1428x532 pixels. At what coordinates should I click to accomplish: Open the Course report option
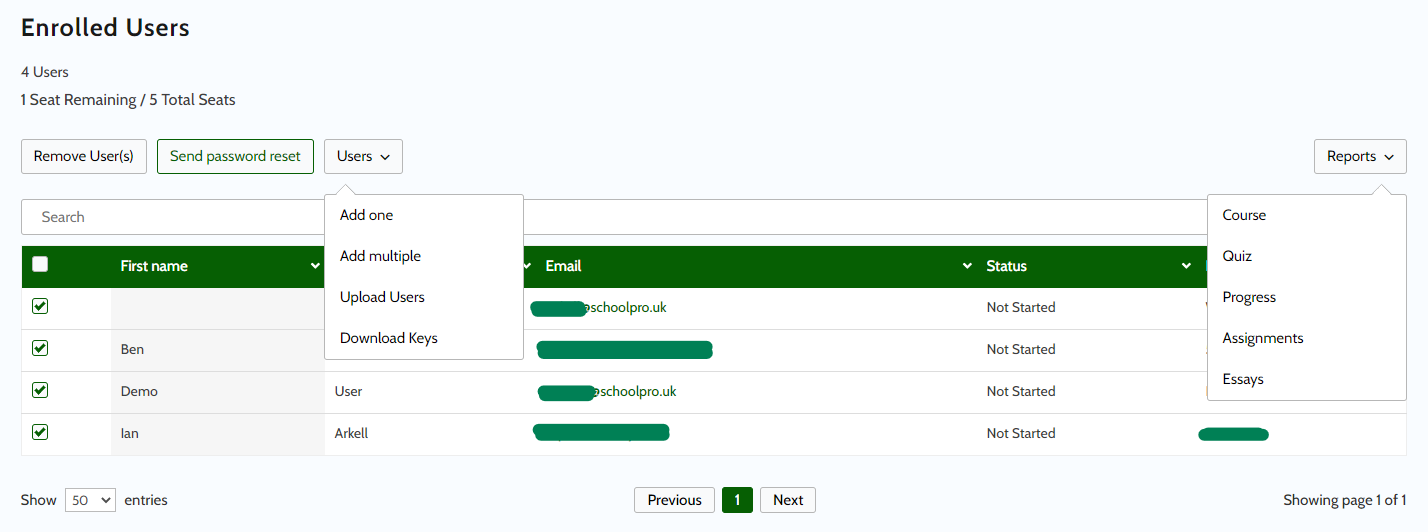click(1244, 215)
